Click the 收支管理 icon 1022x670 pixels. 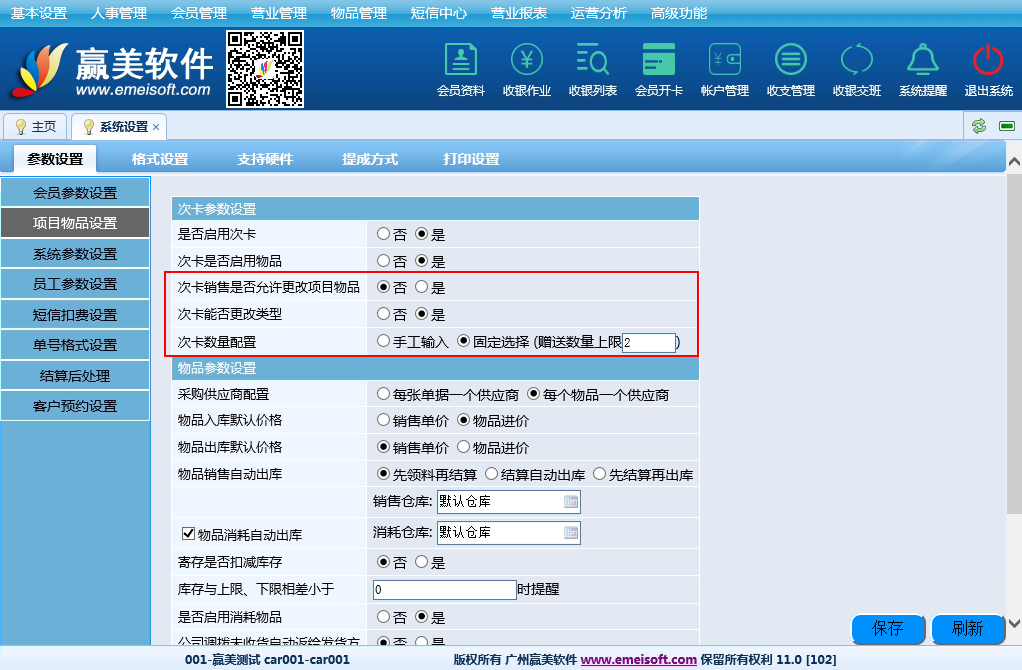click(791, 70)
